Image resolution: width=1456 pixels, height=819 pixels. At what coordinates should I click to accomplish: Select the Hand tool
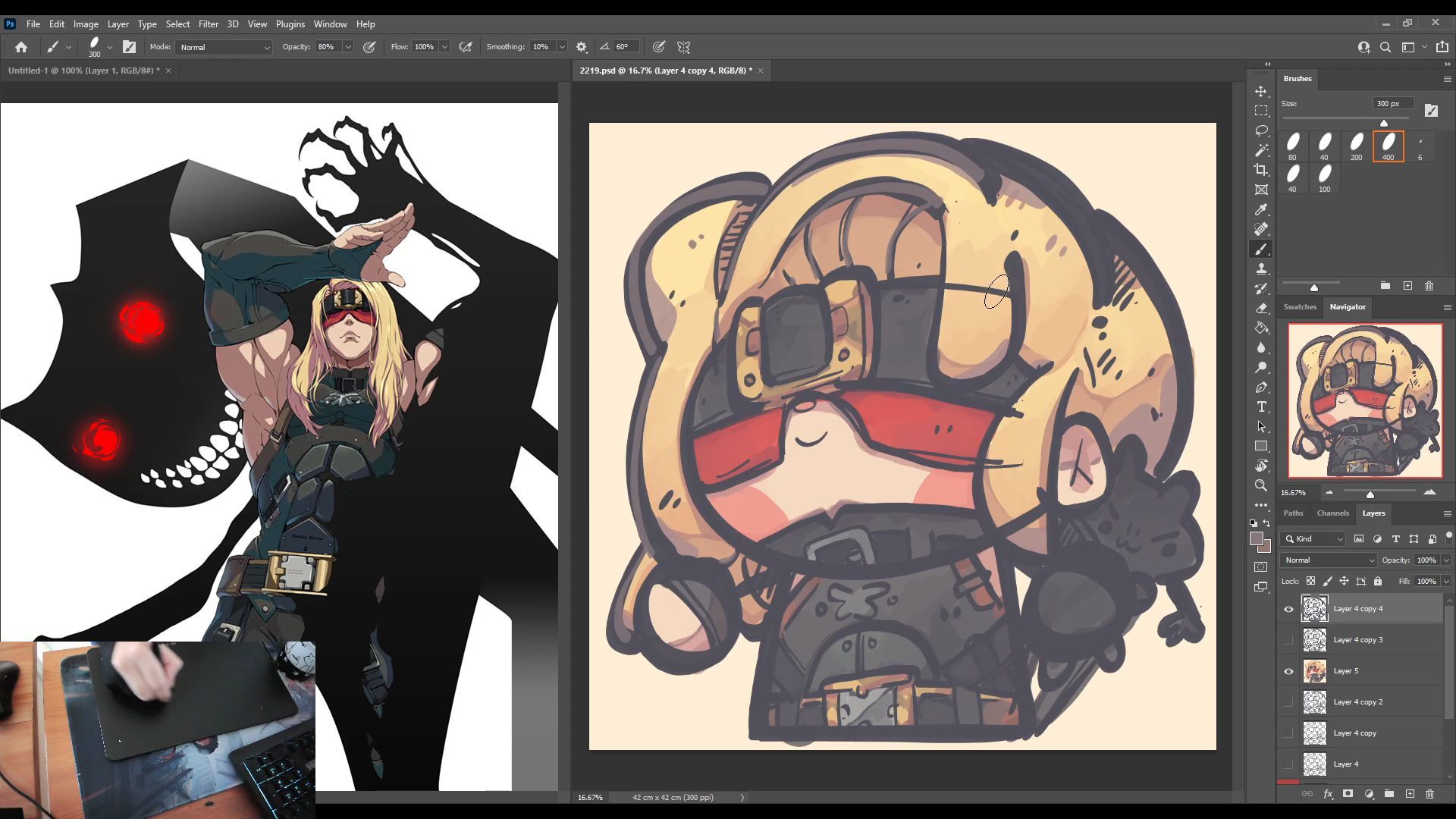tap(1261, 466)
